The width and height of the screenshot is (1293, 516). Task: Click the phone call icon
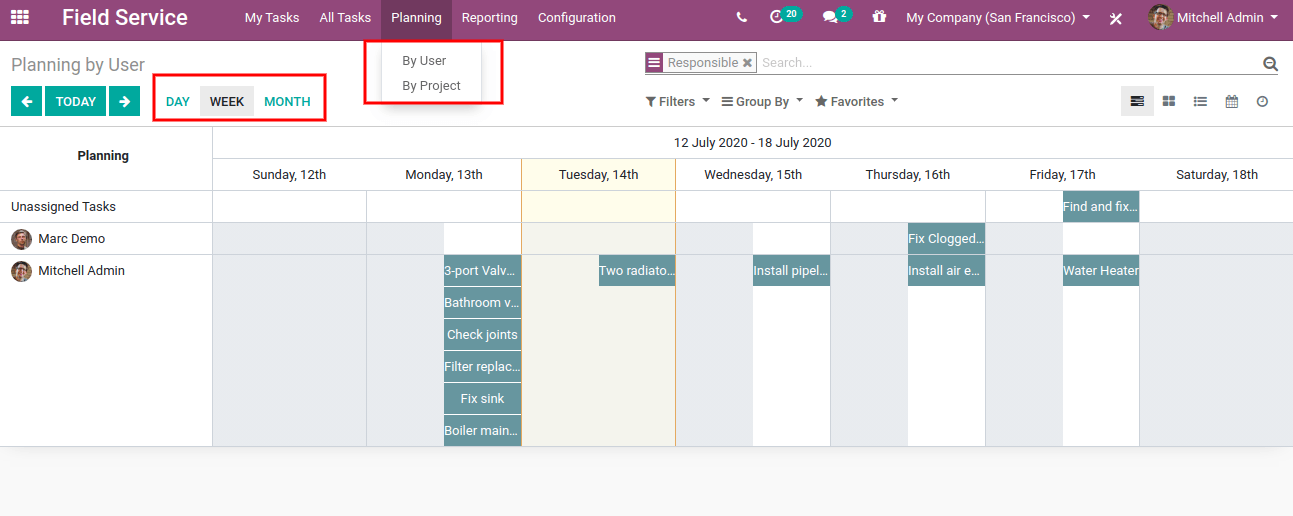point(741,18)
